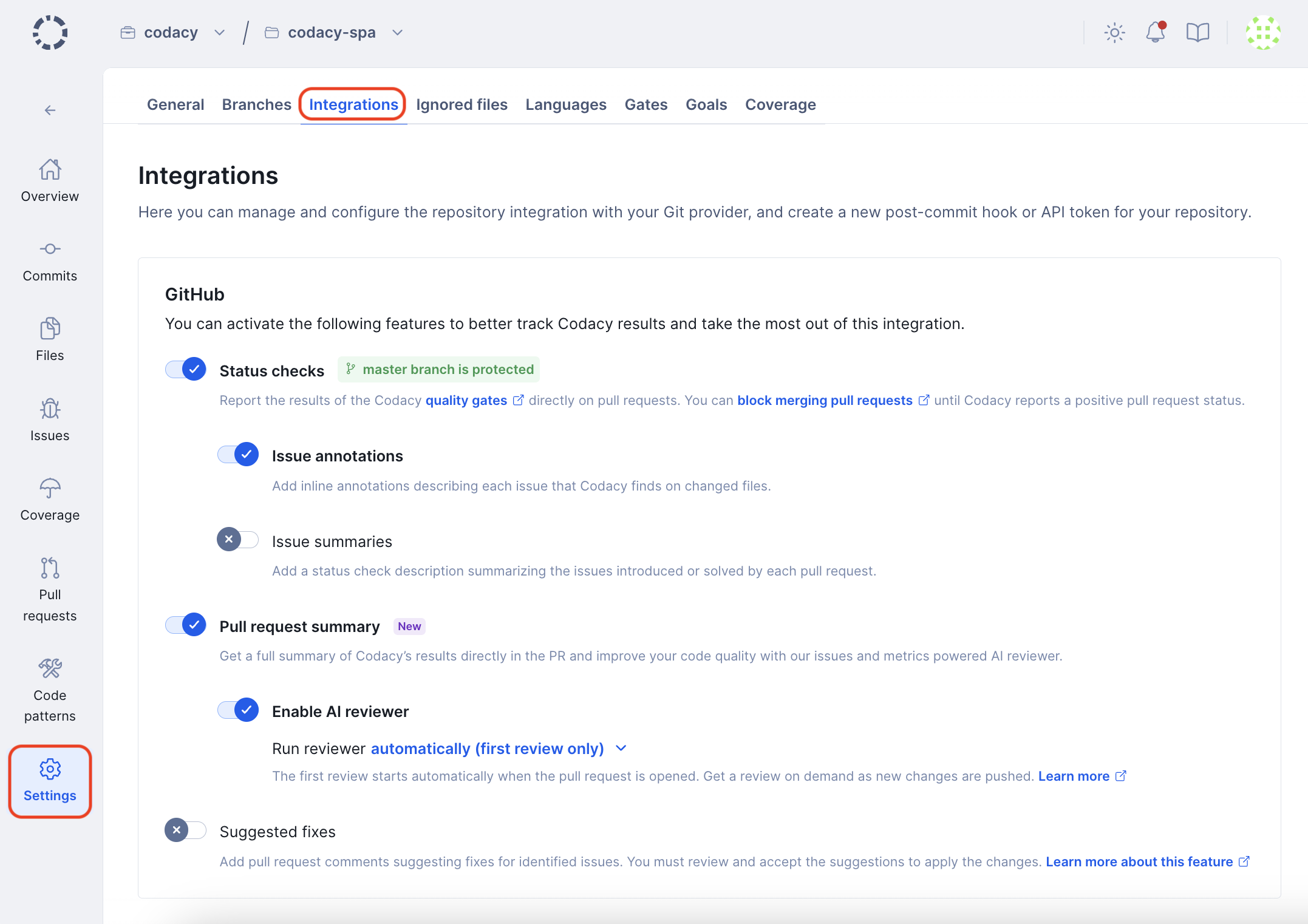Open the Files section
Viewport: 1308px width, 924px height.
(x=50, y=340)
